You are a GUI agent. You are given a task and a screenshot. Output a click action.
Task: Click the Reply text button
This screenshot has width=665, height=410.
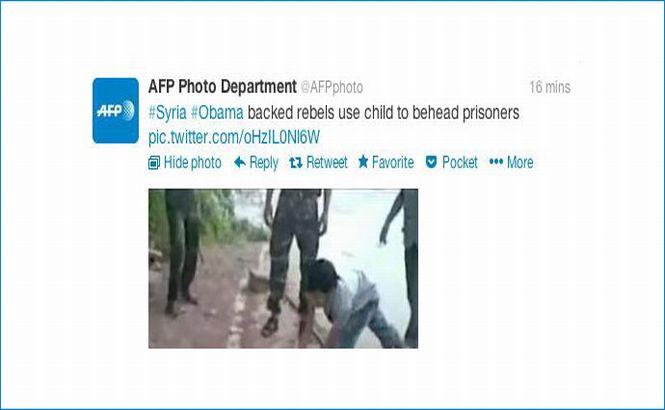(263, 163)
